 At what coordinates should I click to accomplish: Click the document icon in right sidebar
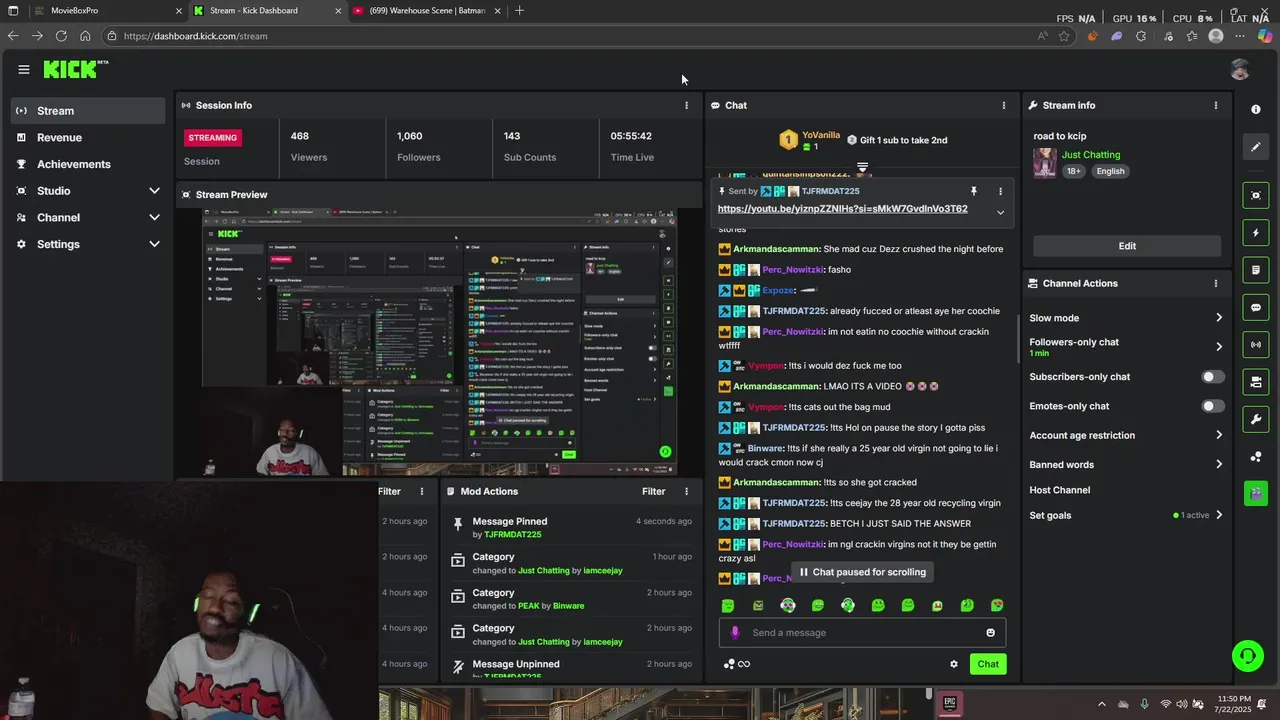point(1256,270)
